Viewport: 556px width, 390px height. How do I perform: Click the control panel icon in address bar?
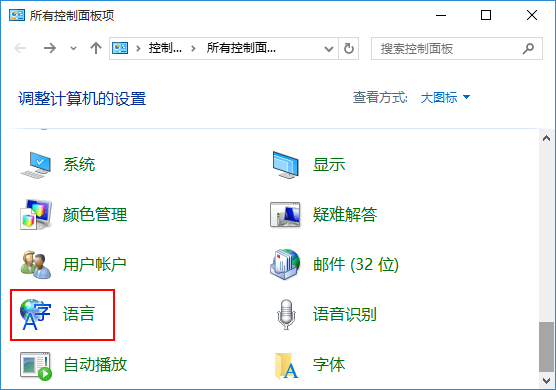click(x=120, y=48)
